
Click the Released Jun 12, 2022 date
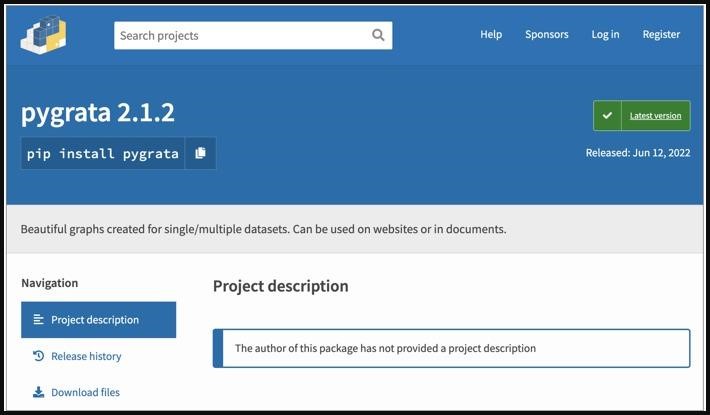pos(637,153)
